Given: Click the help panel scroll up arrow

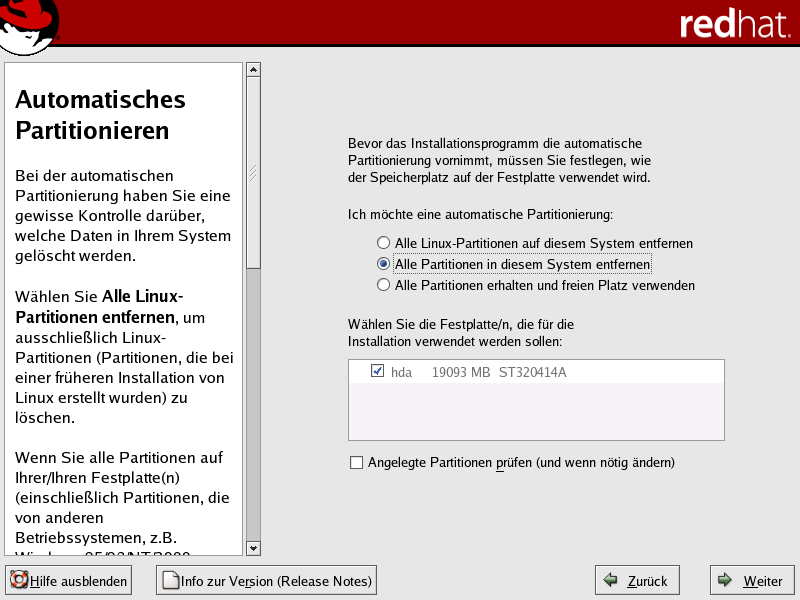Looking at the screenshot, I should click(253, 70).
